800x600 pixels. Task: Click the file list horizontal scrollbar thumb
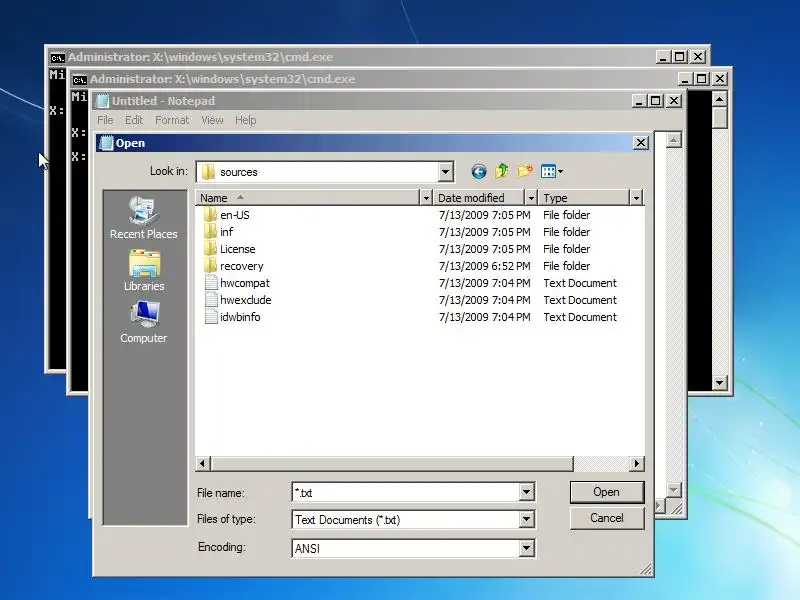pyautogui.click(x=392, y=463)
